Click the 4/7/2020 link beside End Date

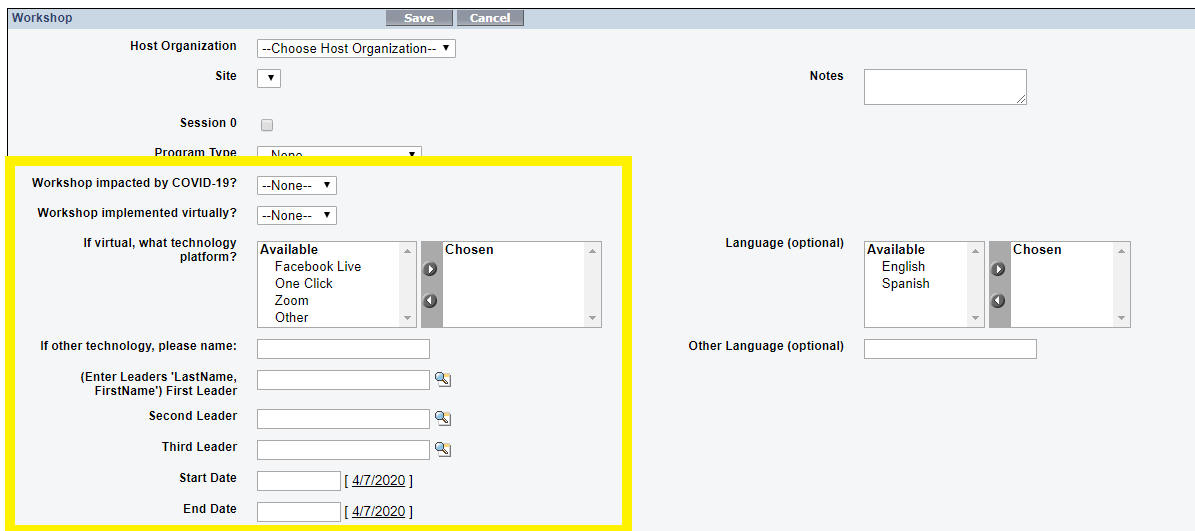[379, 511]
